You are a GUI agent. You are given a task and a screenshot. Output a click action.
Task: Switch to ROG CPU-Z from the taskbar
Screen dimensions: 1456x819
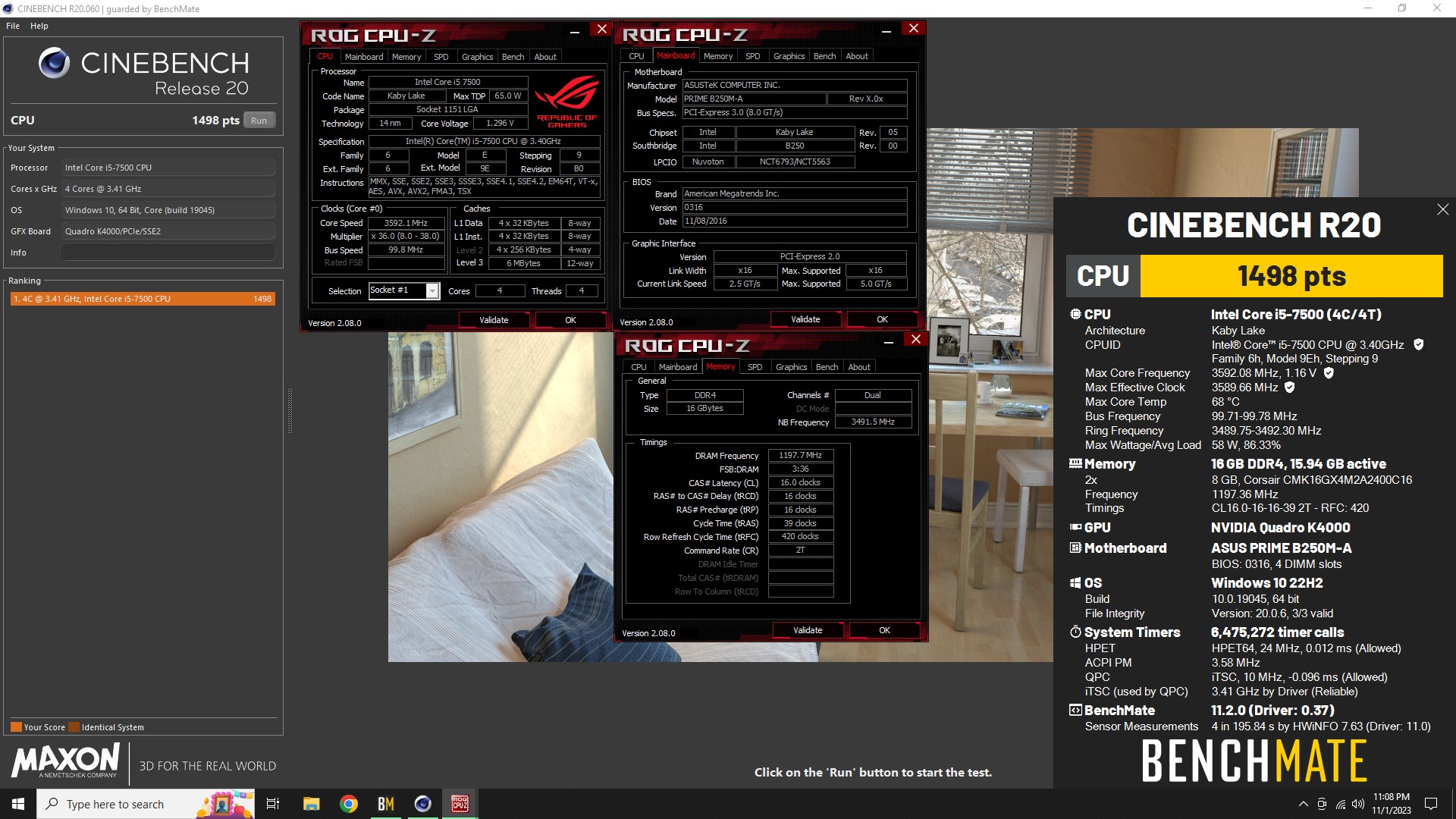(x=460, y=804)
